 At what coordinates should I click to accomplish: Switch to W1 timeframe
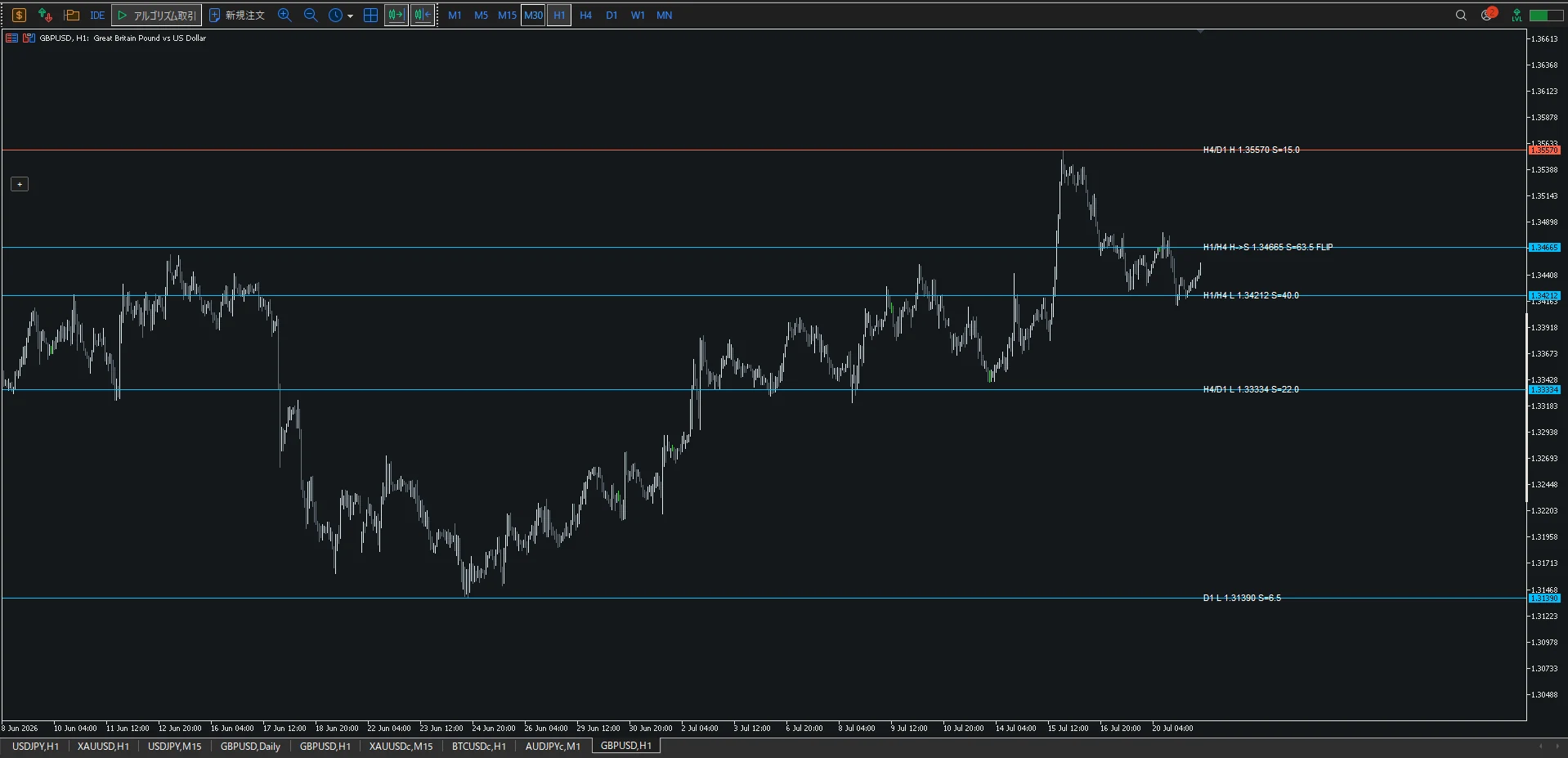638,15
